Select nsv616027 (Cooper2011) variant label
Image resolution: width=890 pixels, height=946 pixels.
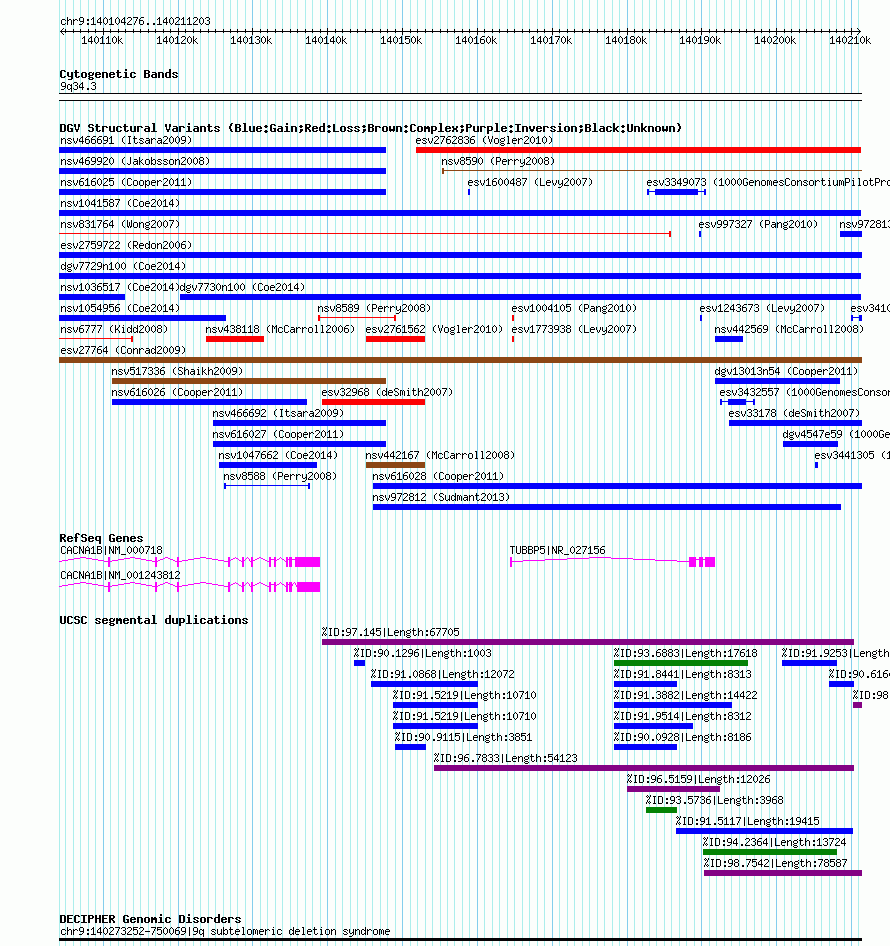point(278,435)
